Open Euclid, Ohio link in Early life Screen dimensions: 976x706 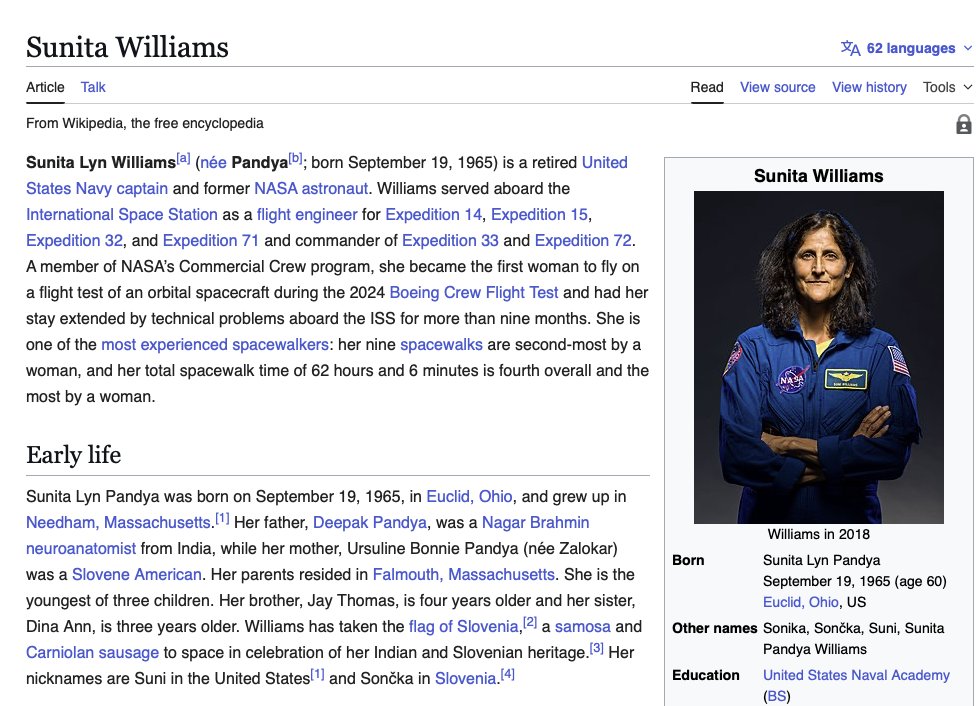click(x=469, y=497)
